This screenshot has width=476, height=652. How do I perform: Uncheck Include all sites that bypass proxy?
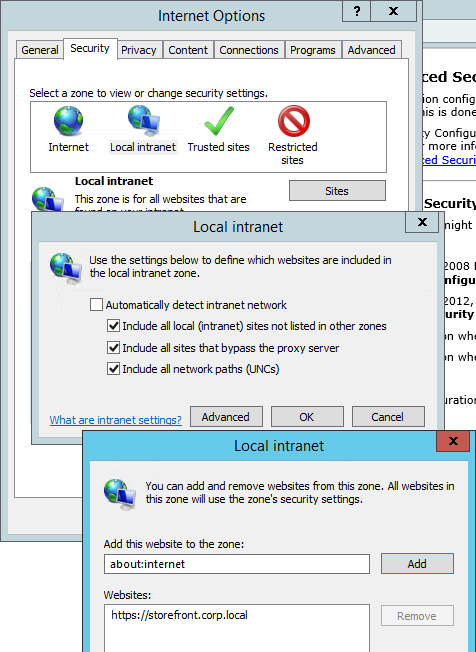pyautogui.click(x=113, y=348)
